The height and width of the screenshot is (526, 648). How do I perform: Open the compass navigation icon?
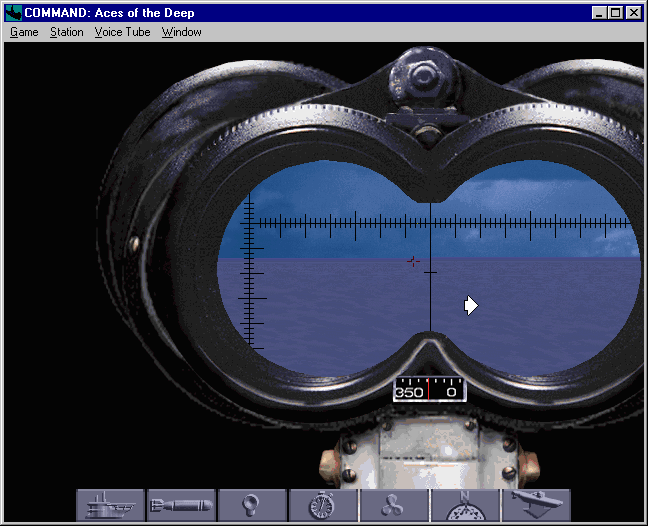tap(465, 505)
